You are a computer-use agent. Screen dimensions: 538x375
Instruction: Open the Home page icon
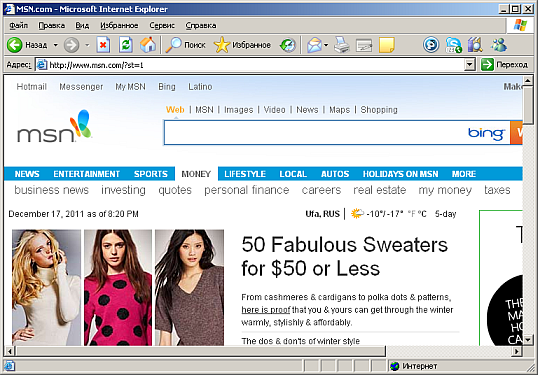pos(148,45)
